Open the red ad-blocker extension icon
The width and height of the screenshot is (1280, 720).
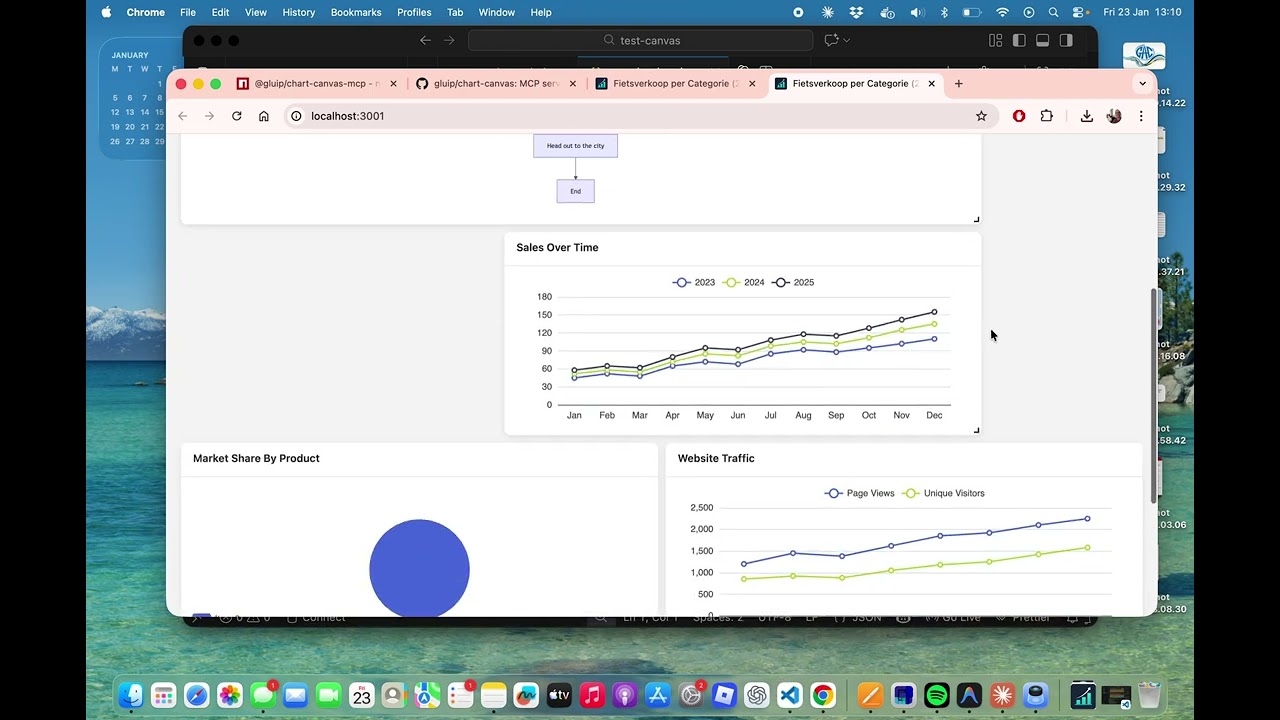pos(1019,116)
